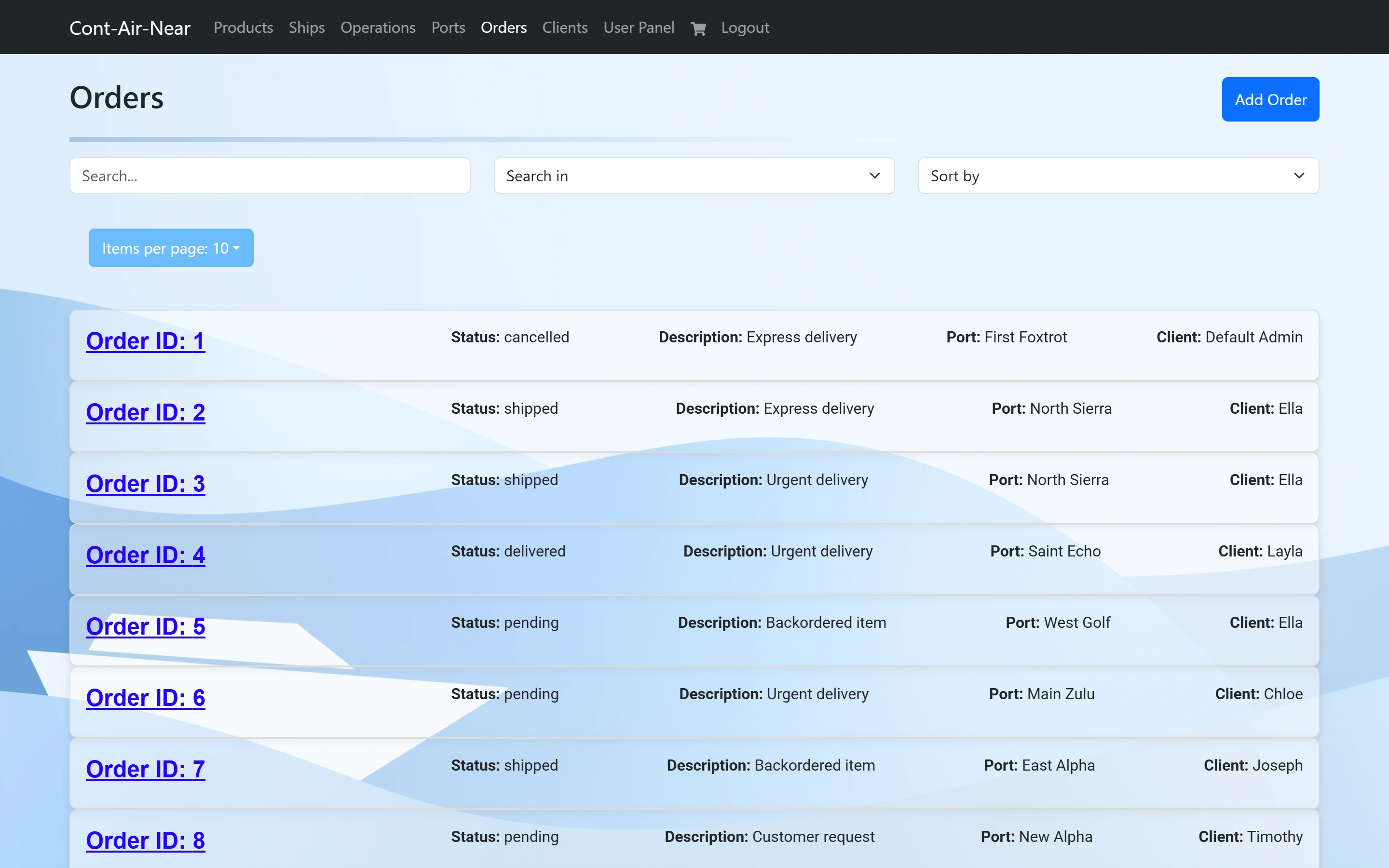
Task: View the Order ID: 3 details
Action: click(145, 483)
